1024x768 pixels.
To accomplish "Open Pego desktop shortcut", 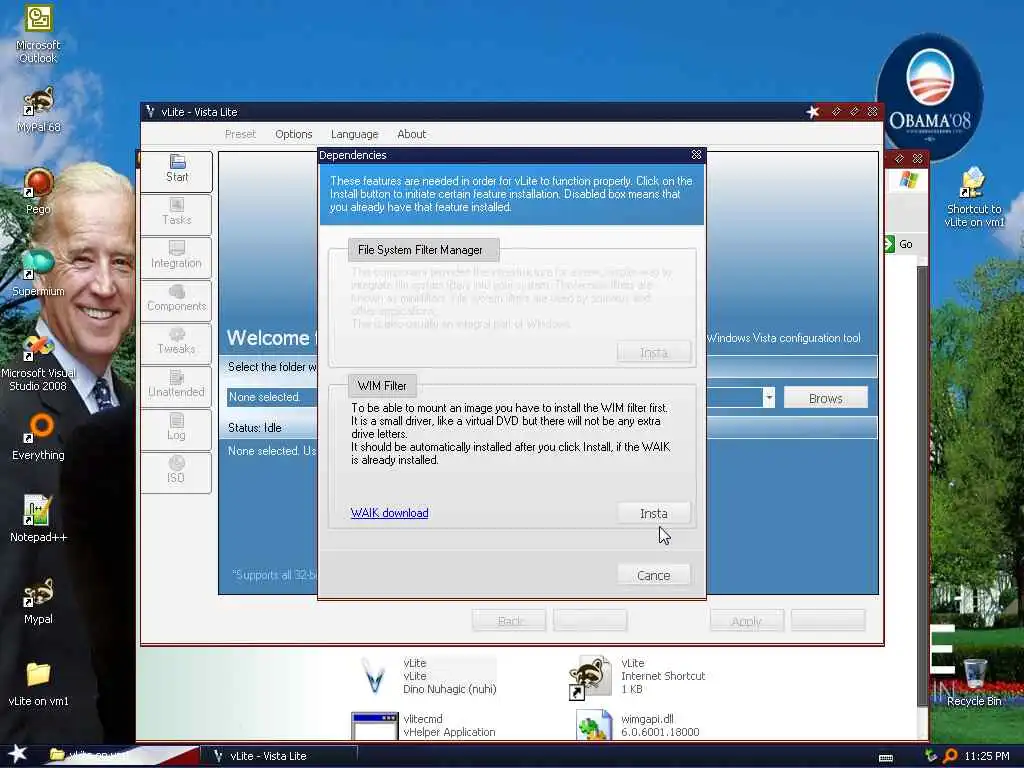I will click(x=38, y=191).
